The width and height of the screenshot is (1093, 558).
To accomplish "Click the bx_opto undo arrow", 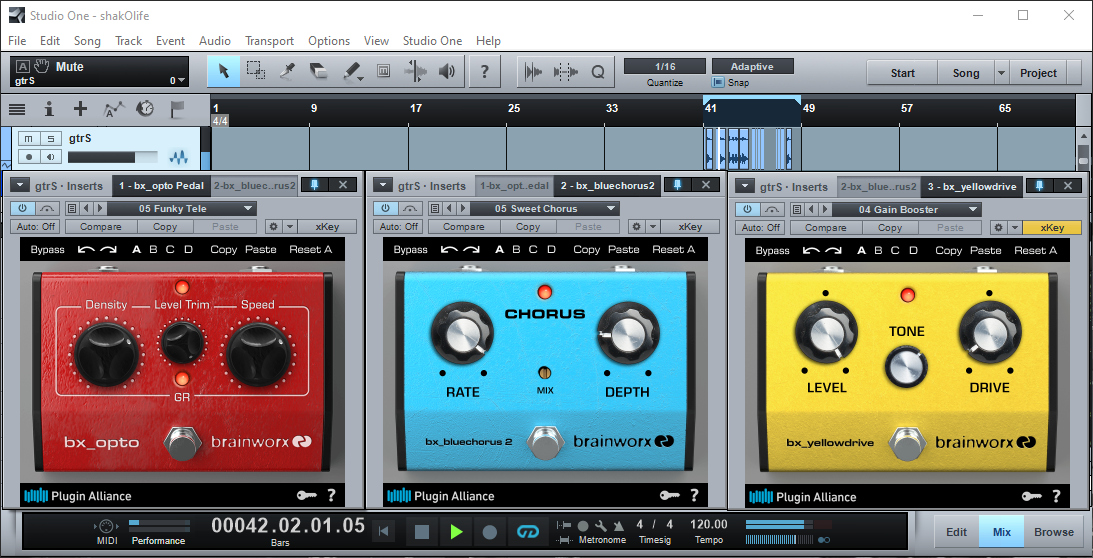I will click(x=86, y=250).
